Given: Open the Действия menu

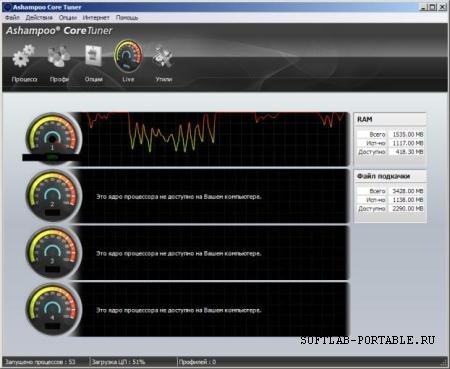Looking at the screenshot, I should 39,18.
